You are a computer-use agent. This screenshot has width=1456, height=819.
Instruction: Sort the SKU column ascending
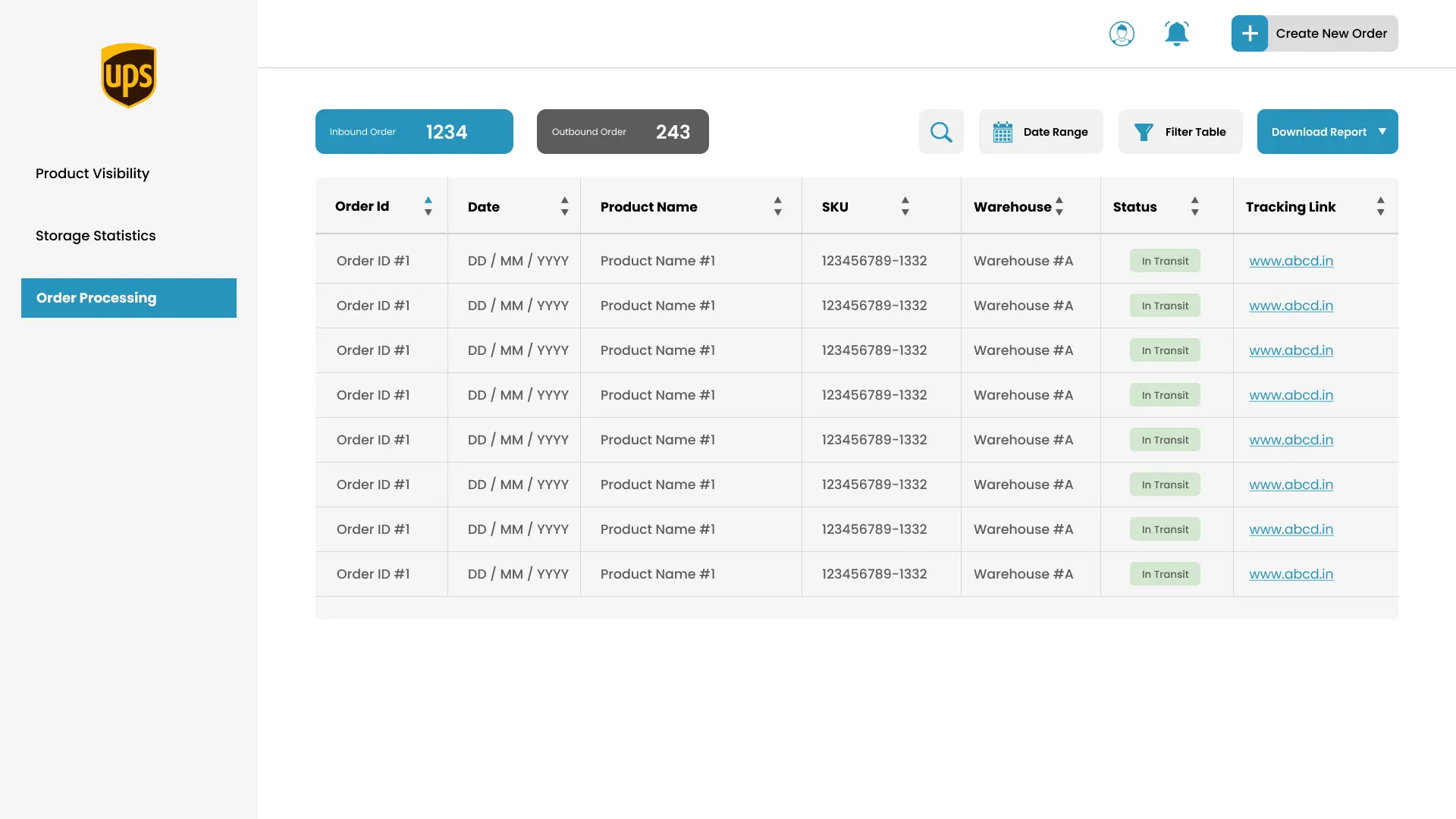(x=905, y=199)
